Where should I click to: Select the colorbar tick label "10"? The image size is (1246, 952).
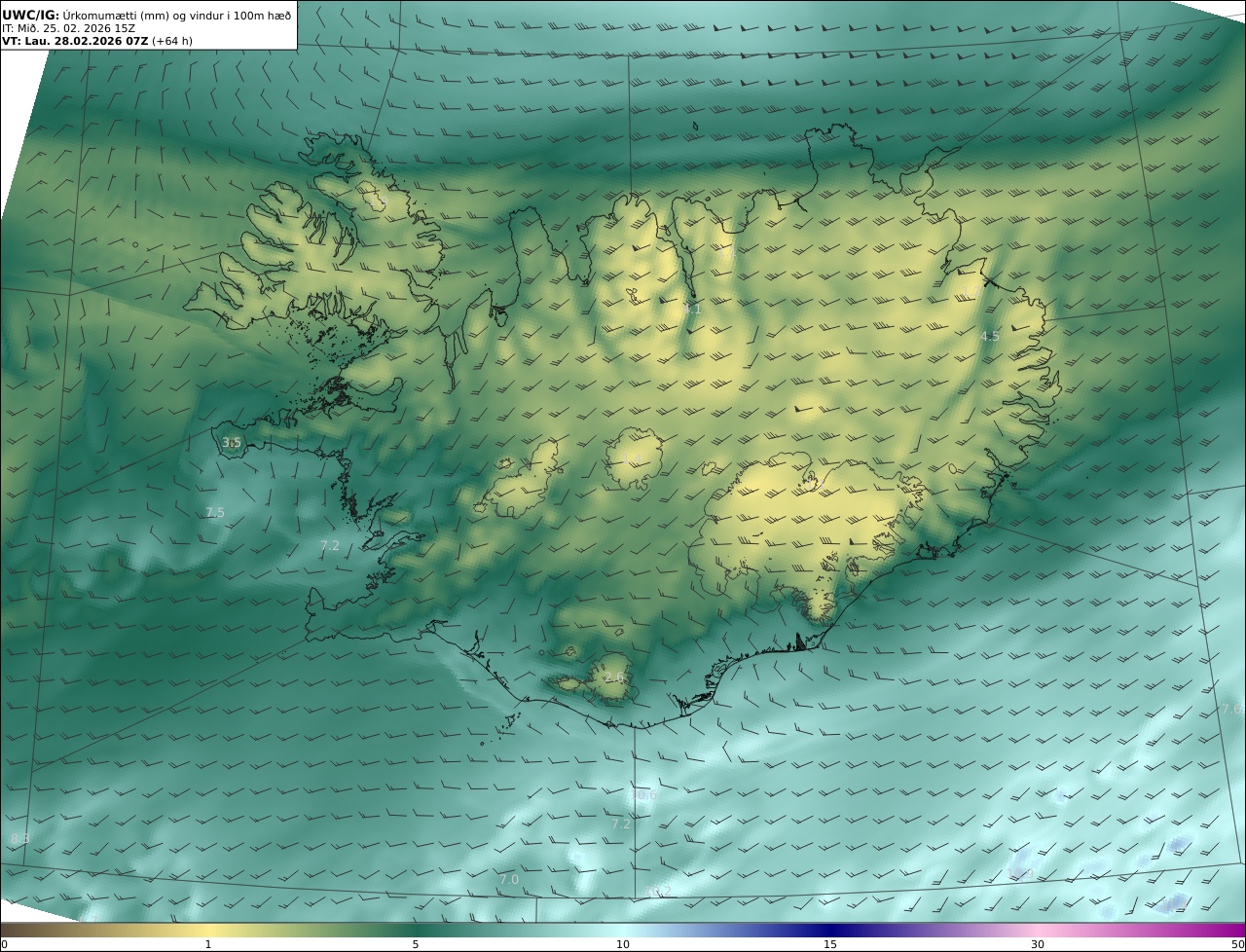tap(623, 944)
